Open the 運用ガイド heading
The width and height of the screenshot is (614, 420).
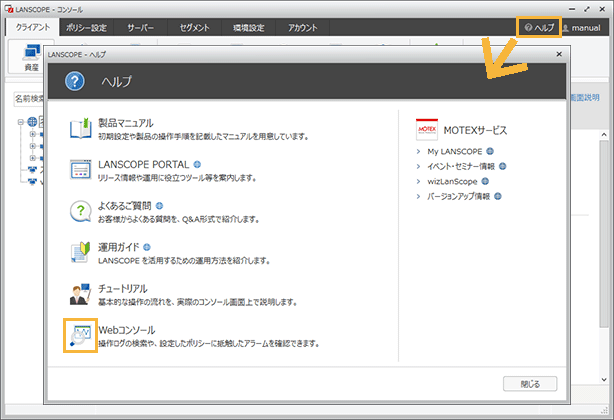[119, 247]
